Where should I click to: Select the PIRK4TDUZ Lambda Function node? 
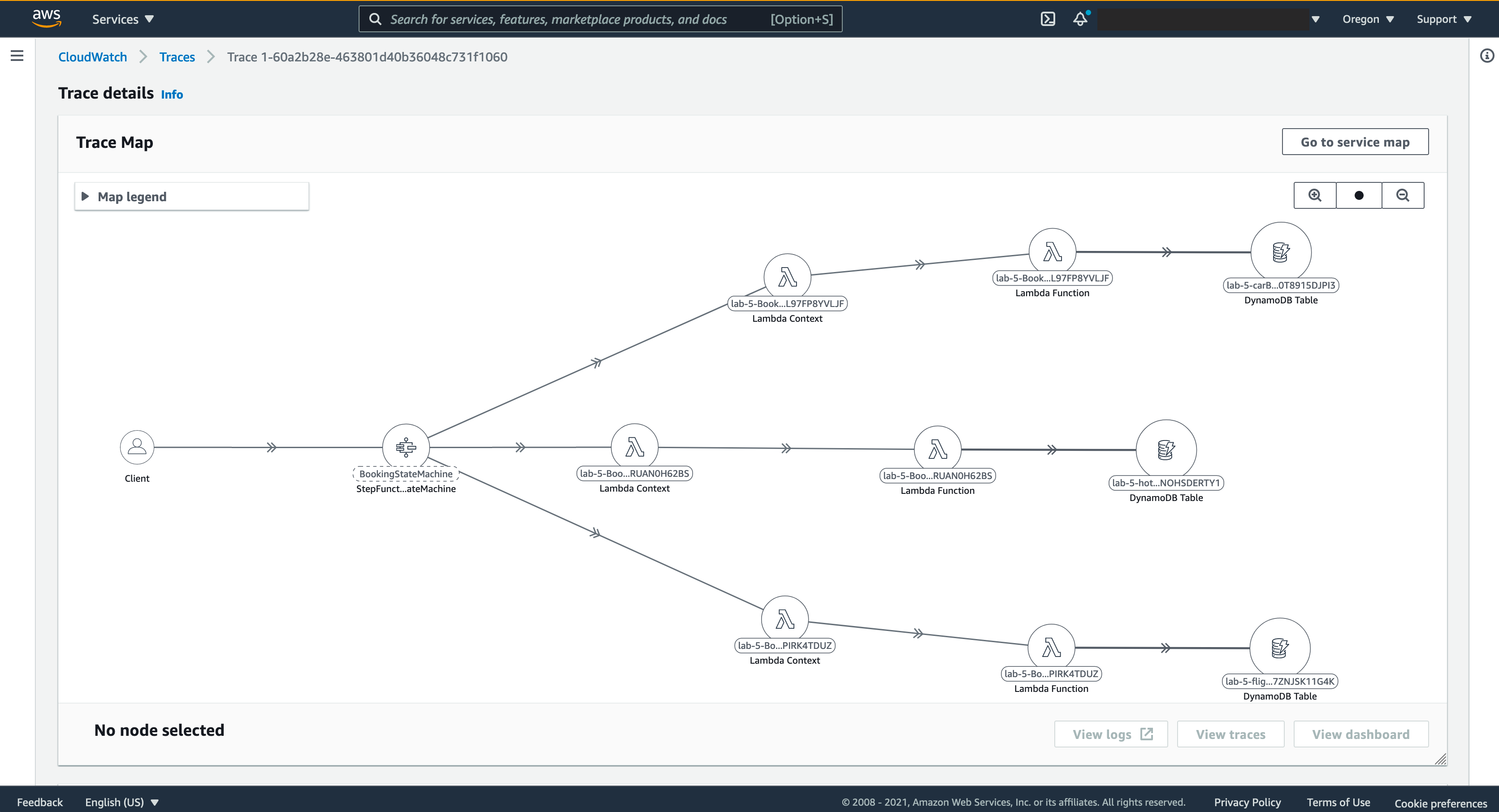(1051, 648)
